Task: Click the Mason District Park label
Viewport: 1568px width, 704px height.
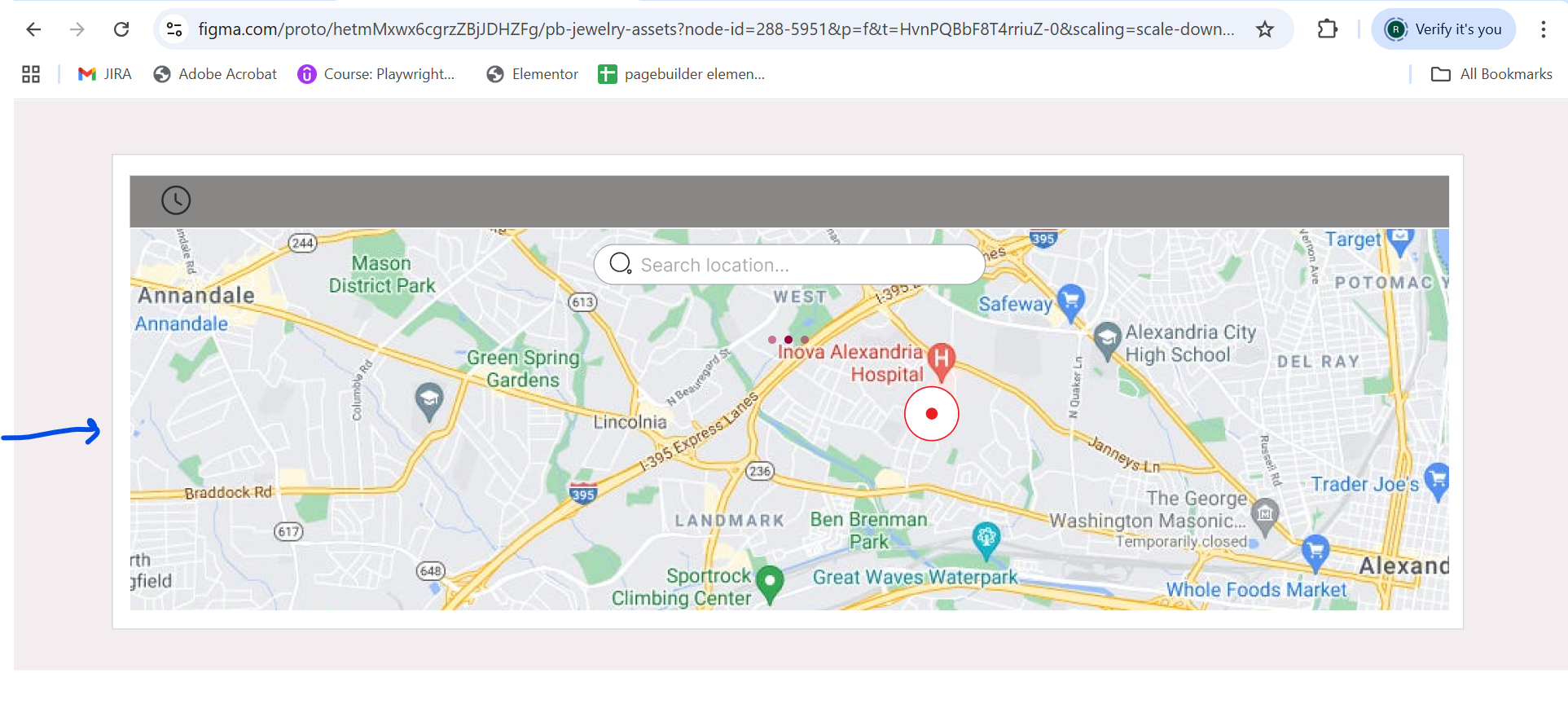Action: [x=382, y=275]
